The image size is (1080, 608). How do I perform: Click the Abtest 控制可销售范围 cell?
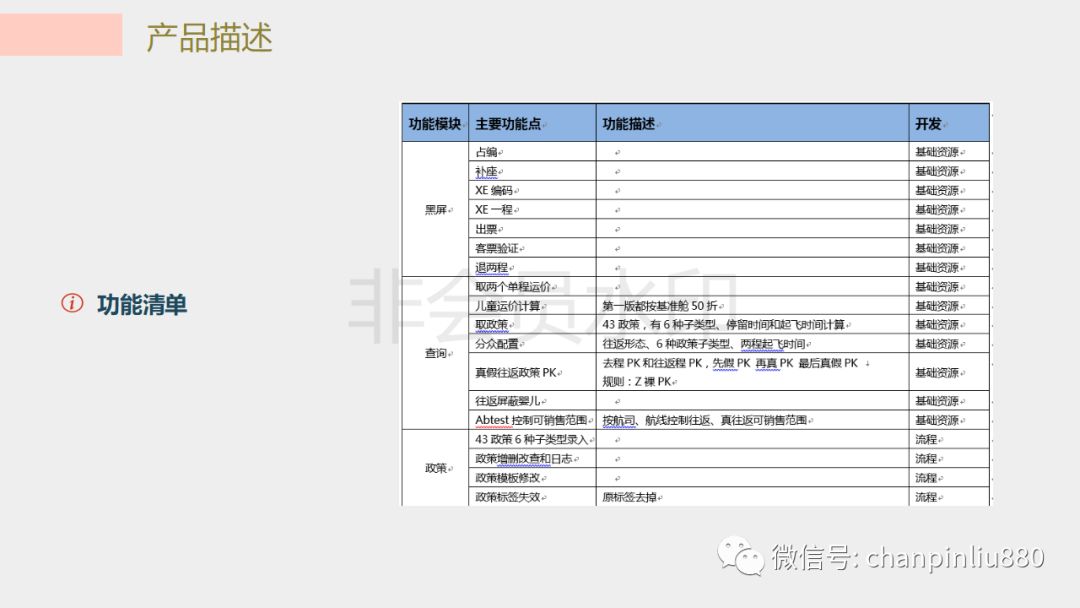click(x=531, y=420)
